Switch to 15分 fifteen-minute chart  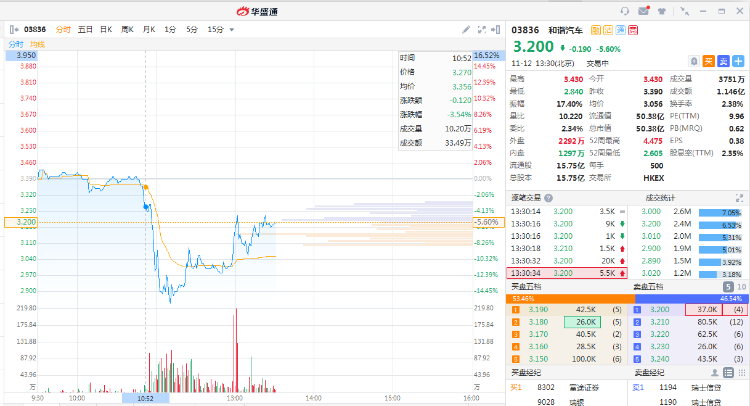[x=215, y=30]
